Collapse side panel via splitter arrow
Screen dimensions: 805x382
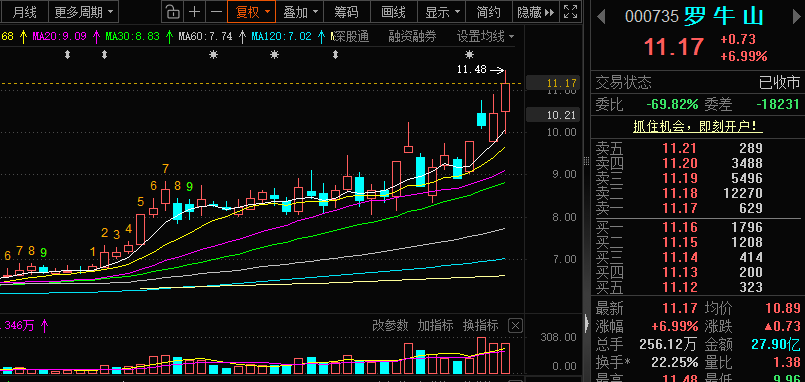[587, 323]
